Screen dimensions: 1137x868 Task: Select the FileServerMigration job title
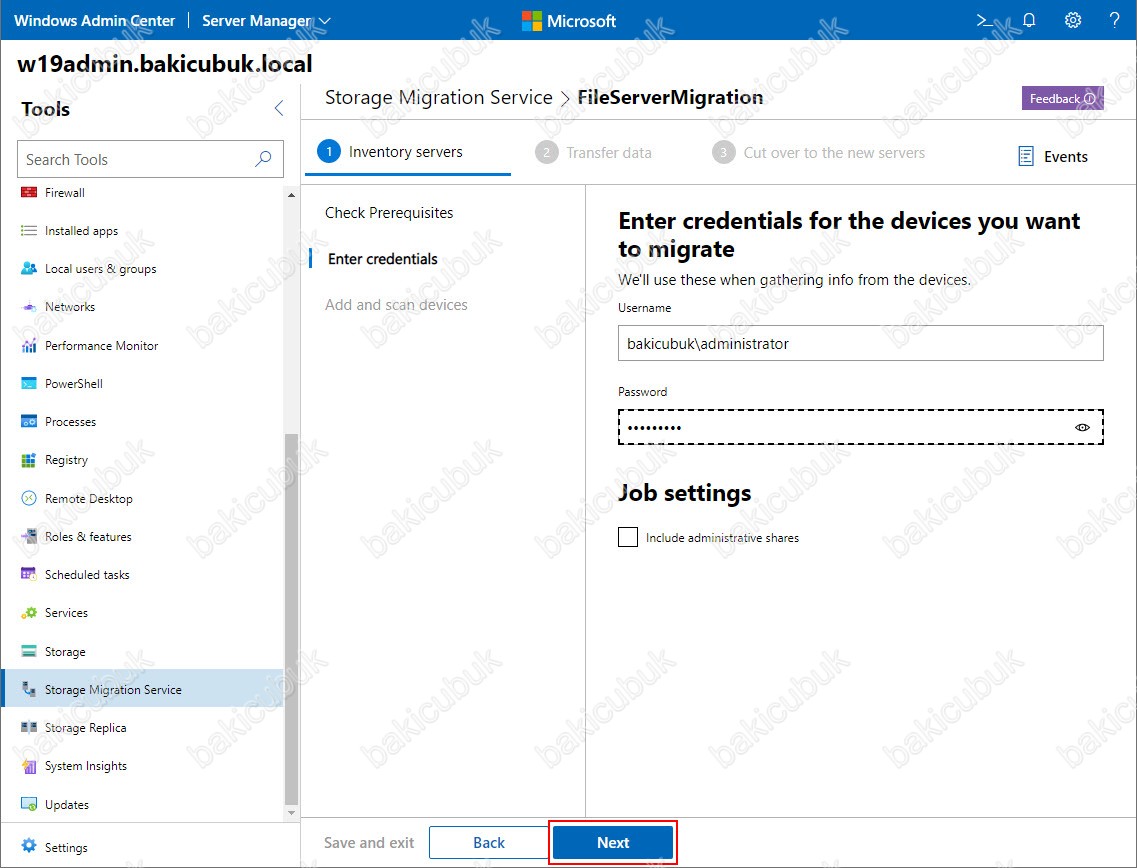pos(670,97)
